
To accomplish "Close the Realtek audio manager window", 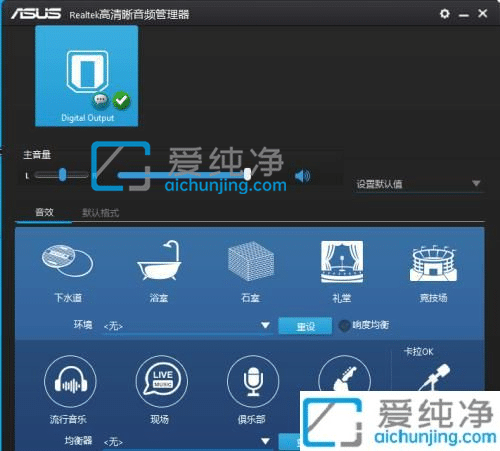I will click(x=482, y=13).
